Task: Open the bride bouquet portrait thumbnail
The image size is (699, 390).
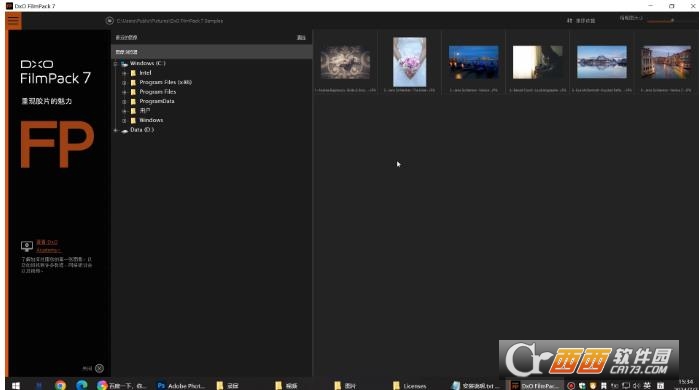Action: (409, 62)
